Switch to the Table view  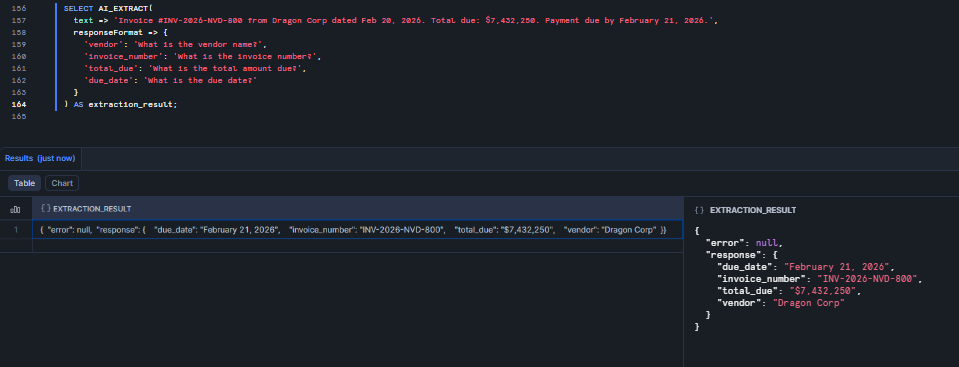coord(24,183)
